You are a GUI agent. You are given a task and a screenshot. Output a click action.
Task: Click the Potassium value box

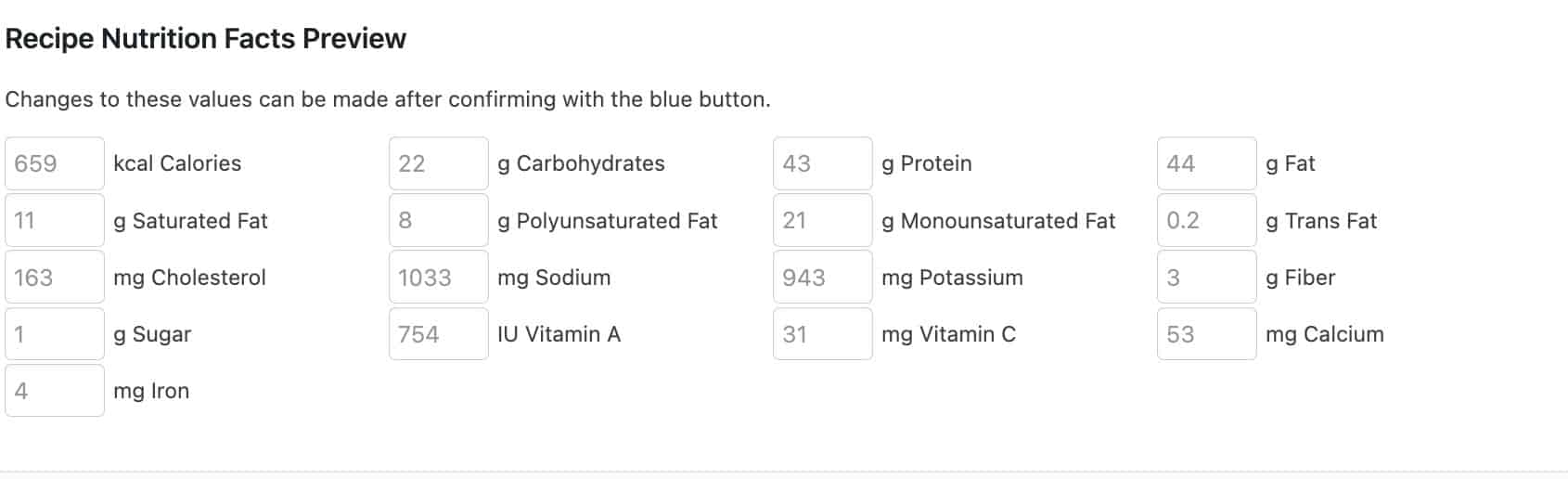pyautogui.click(x=823, y=277)
